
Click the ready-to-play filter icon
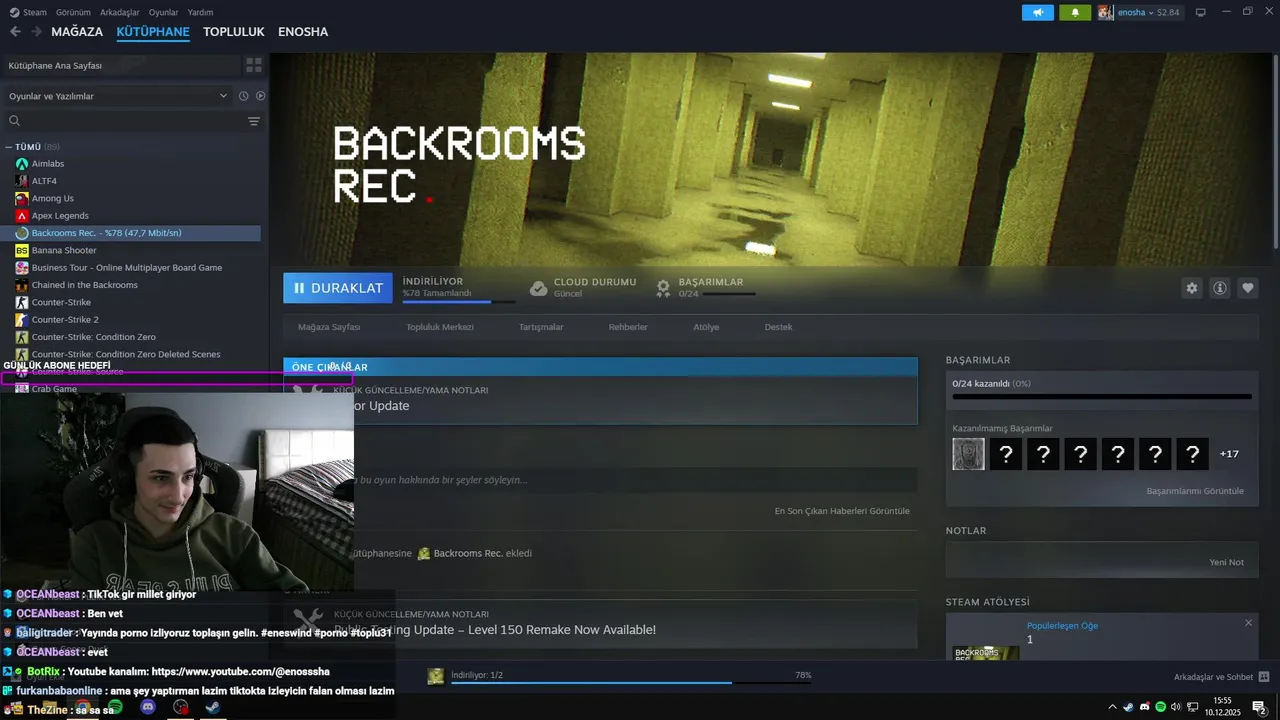pyautogui.click(x=260, y=96)
